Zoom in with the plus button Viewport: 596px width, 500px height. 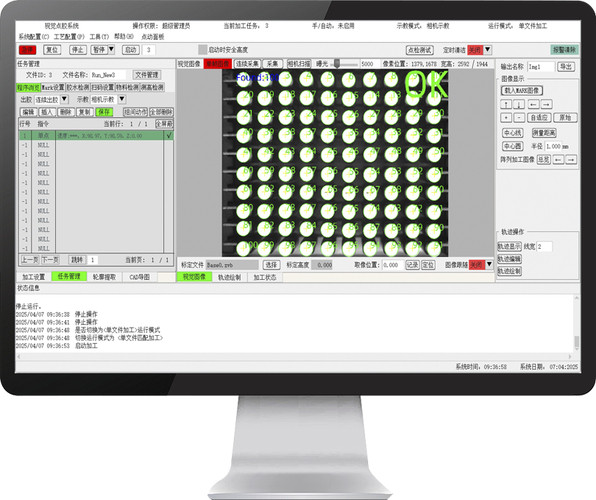pyautogui.click(x=506, y=118)
